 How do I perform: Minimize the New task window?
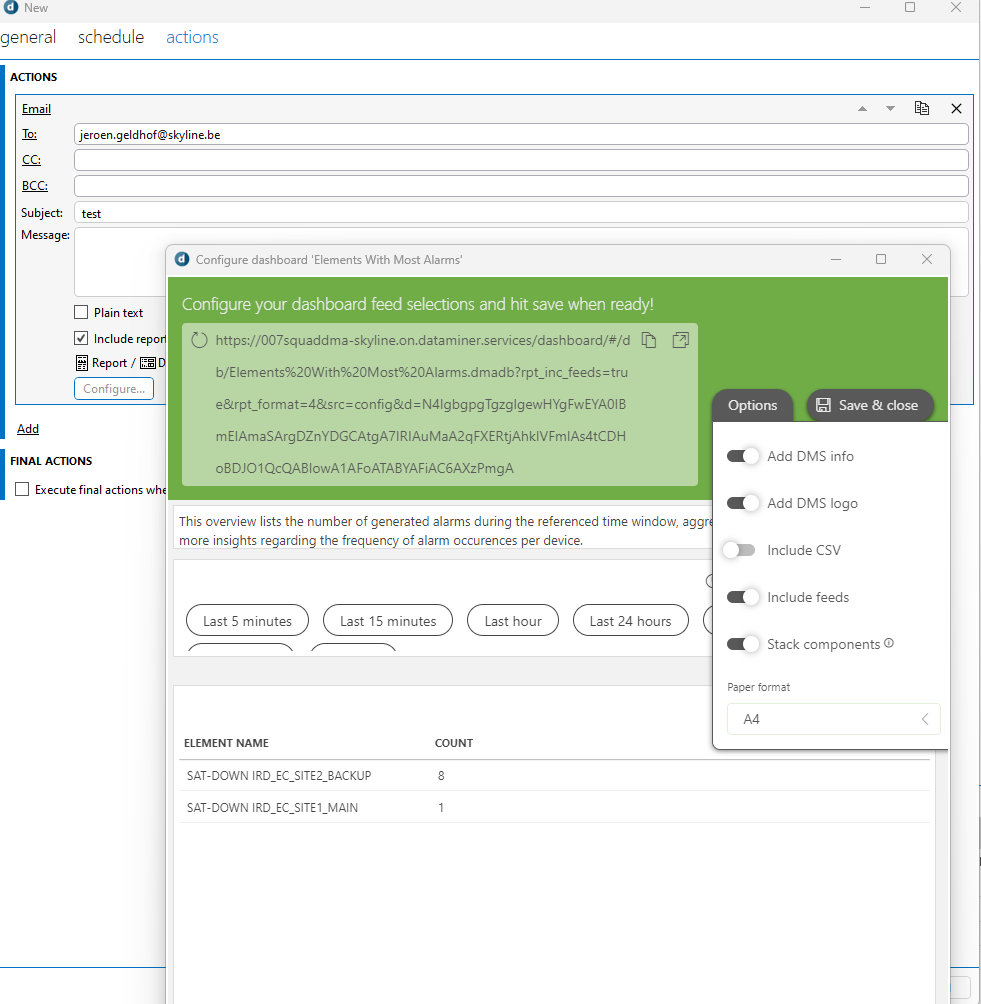click(864, 7)
